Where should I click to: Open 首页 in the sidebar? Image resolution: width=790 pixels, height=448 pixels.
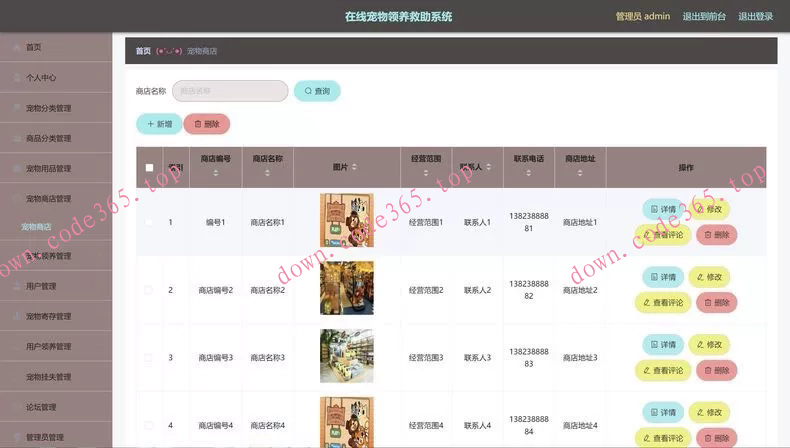pyautogui.click(x=55, y=47)
